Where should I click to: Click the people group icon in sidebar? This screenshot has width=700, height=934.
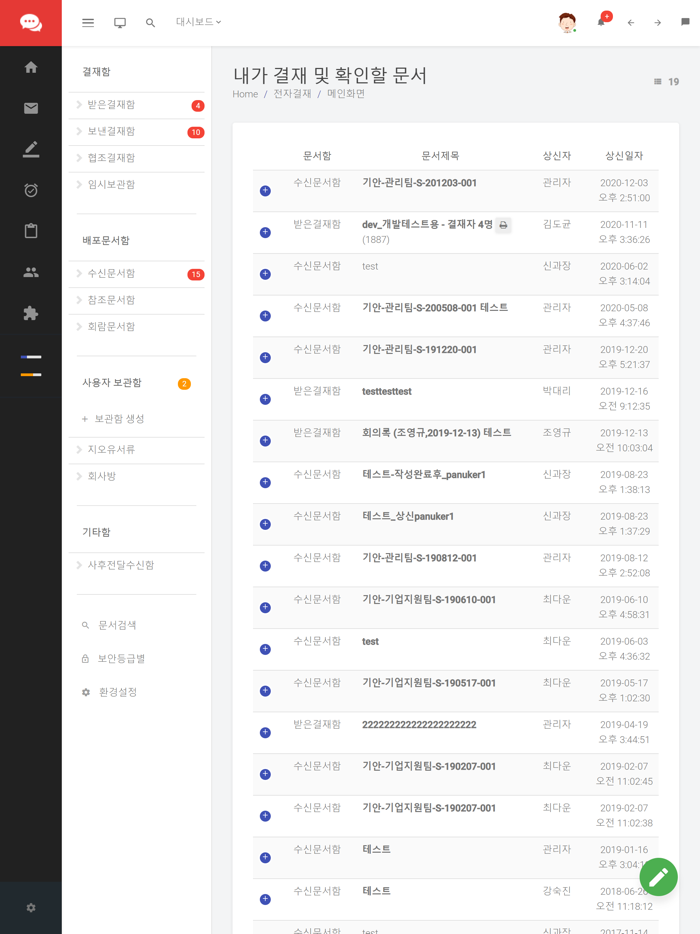click(31, 272)
